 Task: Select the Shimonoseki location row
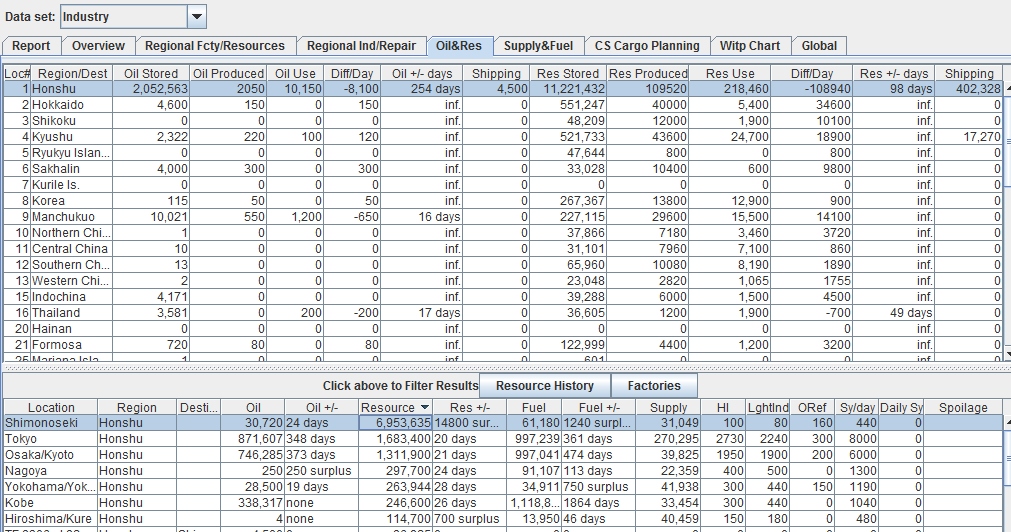click(503, 423)
